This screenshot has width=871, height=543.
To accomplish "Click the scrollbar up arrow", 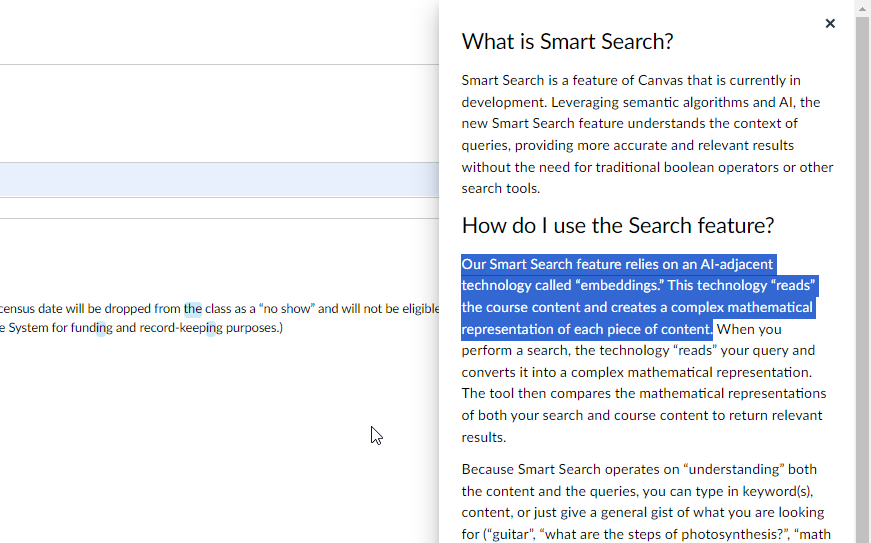I will pyautogui.click(x=862, y=9).
